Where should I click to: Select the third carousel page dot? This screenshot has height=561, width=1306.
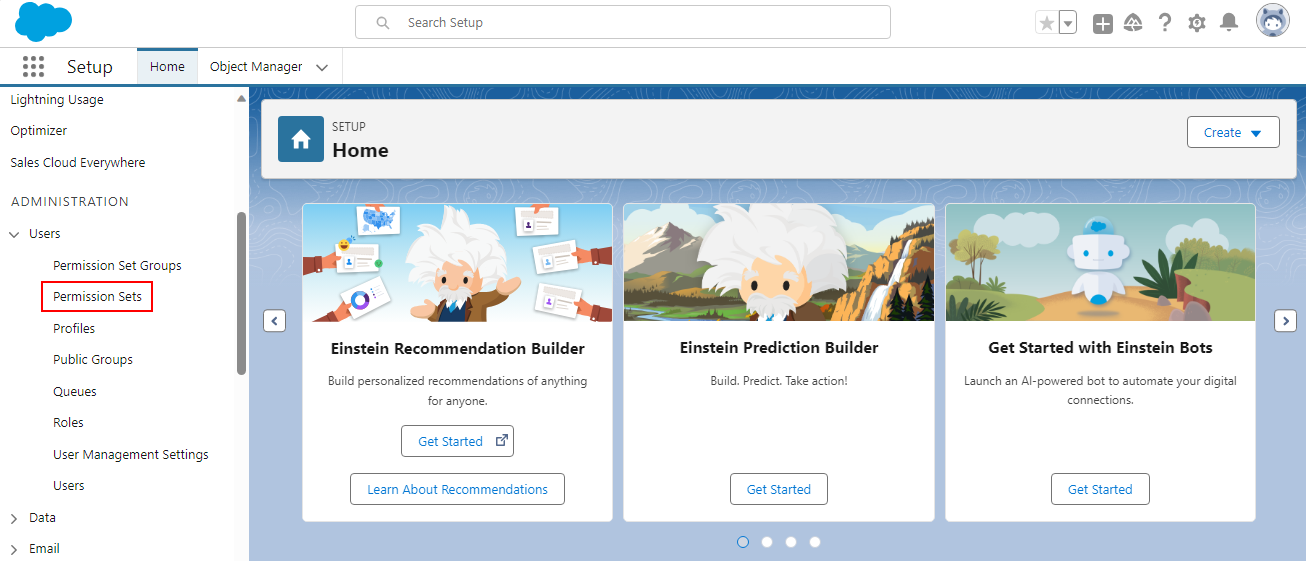pos(791,542)
